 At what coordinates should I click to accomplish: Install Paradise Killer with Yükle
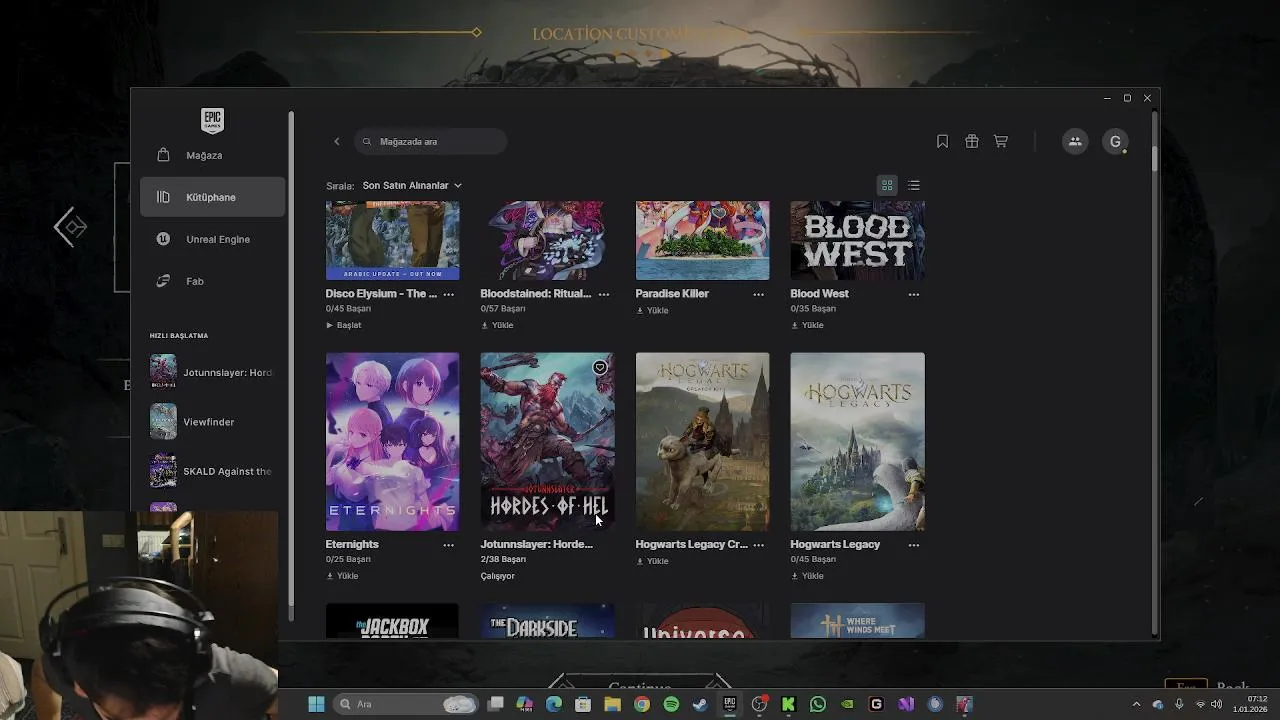653,310
